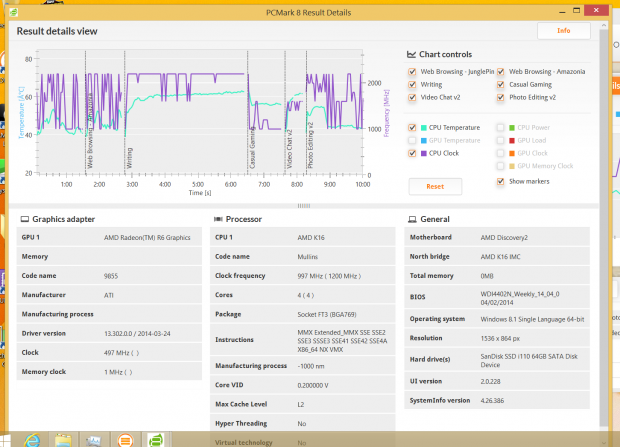This screenshot has height=447, width=620.
Task: Toggle the Casual Gaming checkbox
Action: (x=501, y=85)
